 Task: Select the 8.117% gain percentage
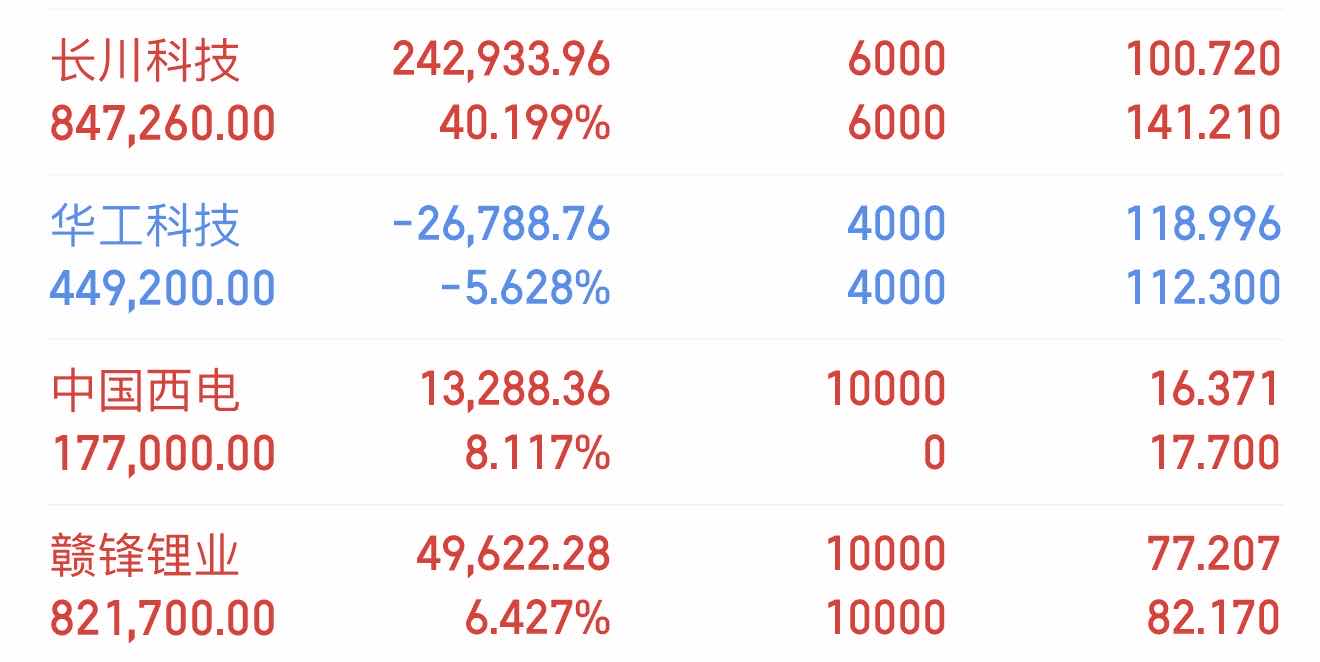click(537, 454)
